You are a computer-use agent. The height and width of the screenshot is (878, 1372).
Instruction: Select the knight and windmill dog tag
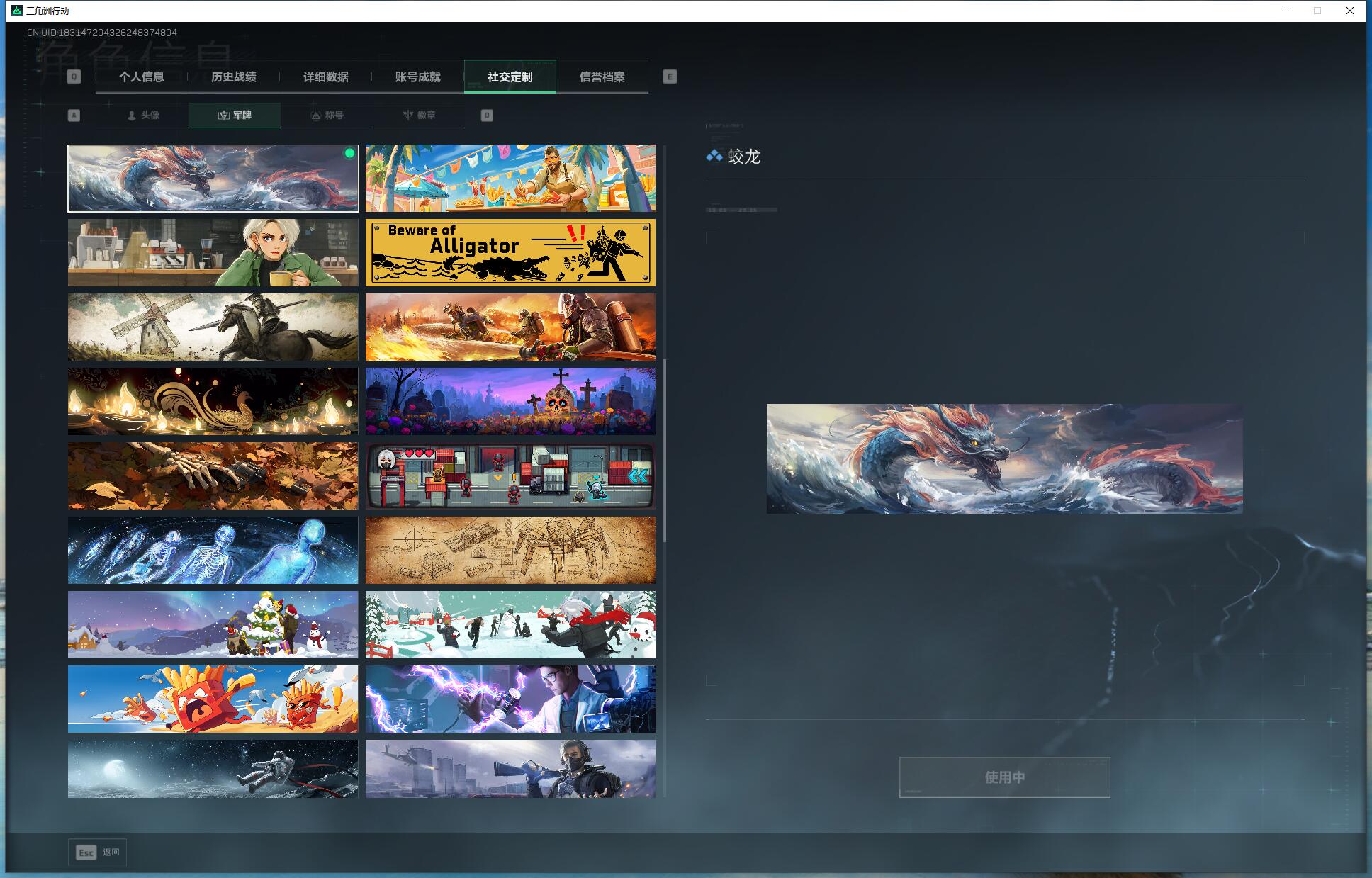click(x=213, y=327)
